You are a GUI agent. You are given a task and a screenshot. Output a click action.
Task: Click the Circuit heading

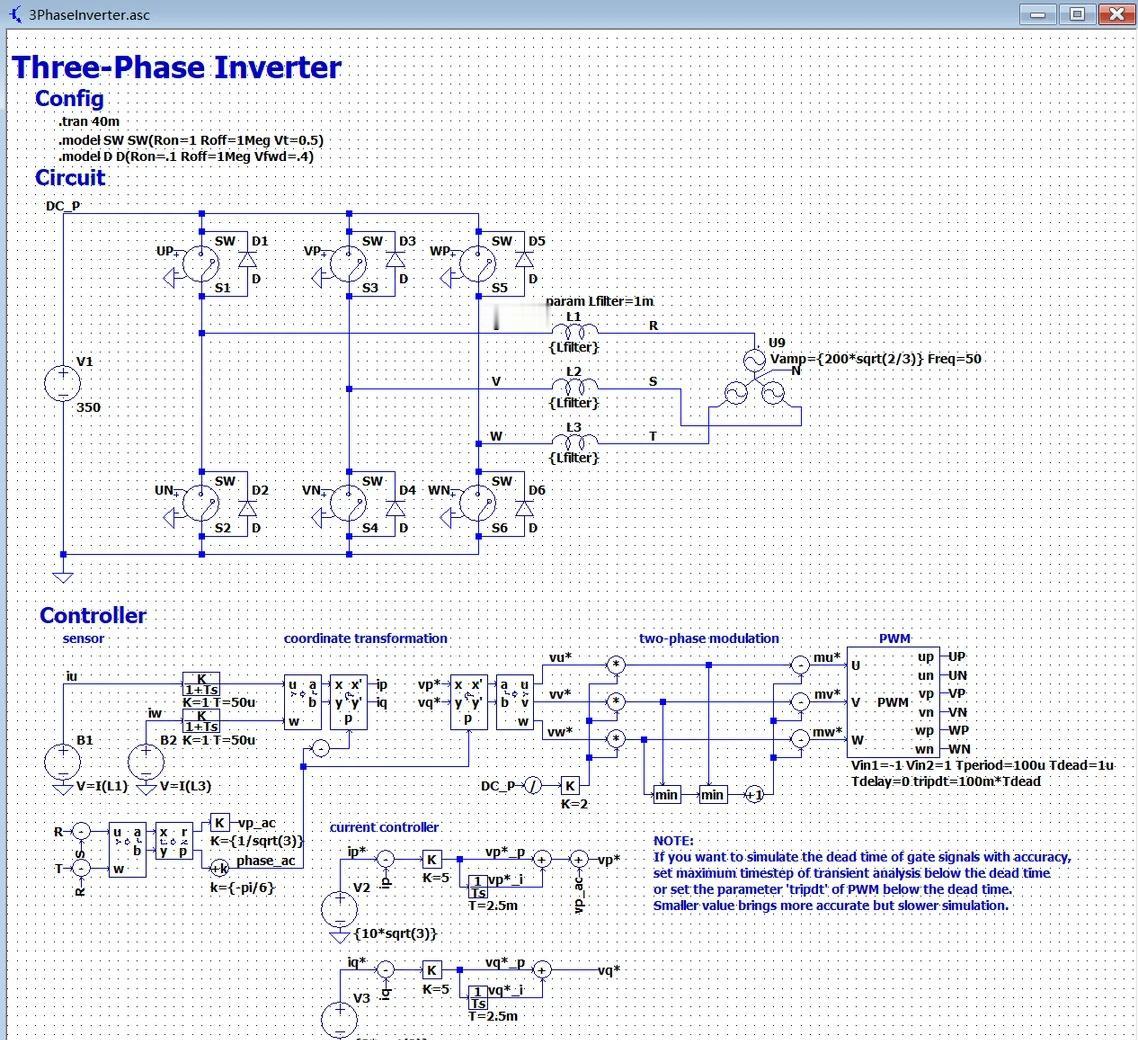70,178
